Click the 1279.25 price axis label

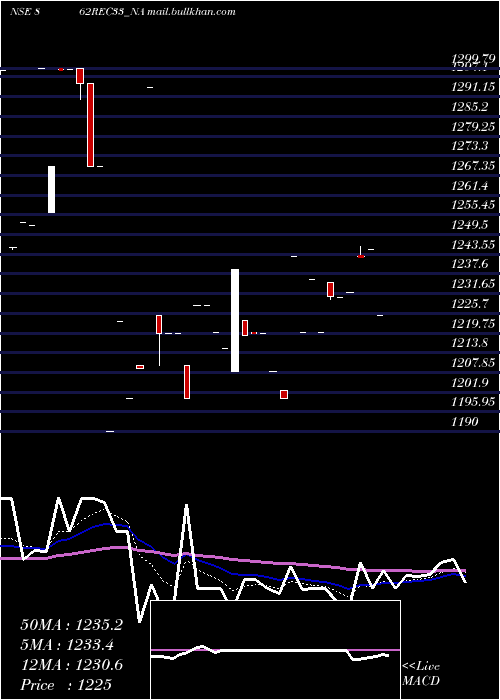pos(473,126)
